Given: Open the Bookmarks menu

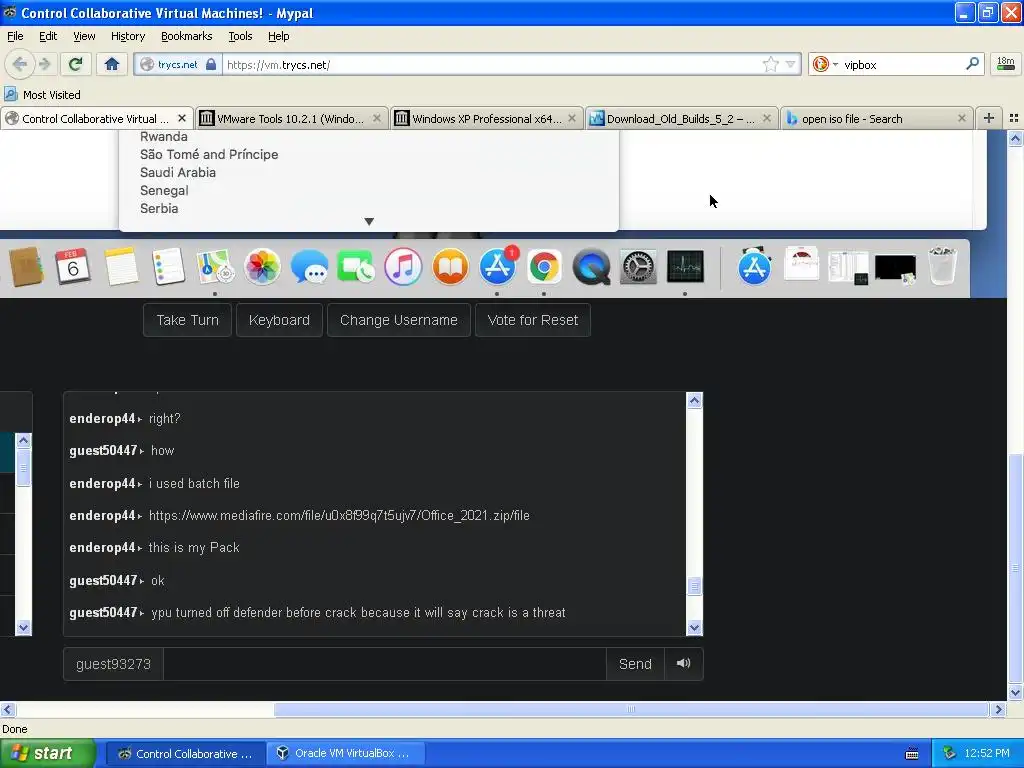Looking at the screenshot, I should pos(186,36).
